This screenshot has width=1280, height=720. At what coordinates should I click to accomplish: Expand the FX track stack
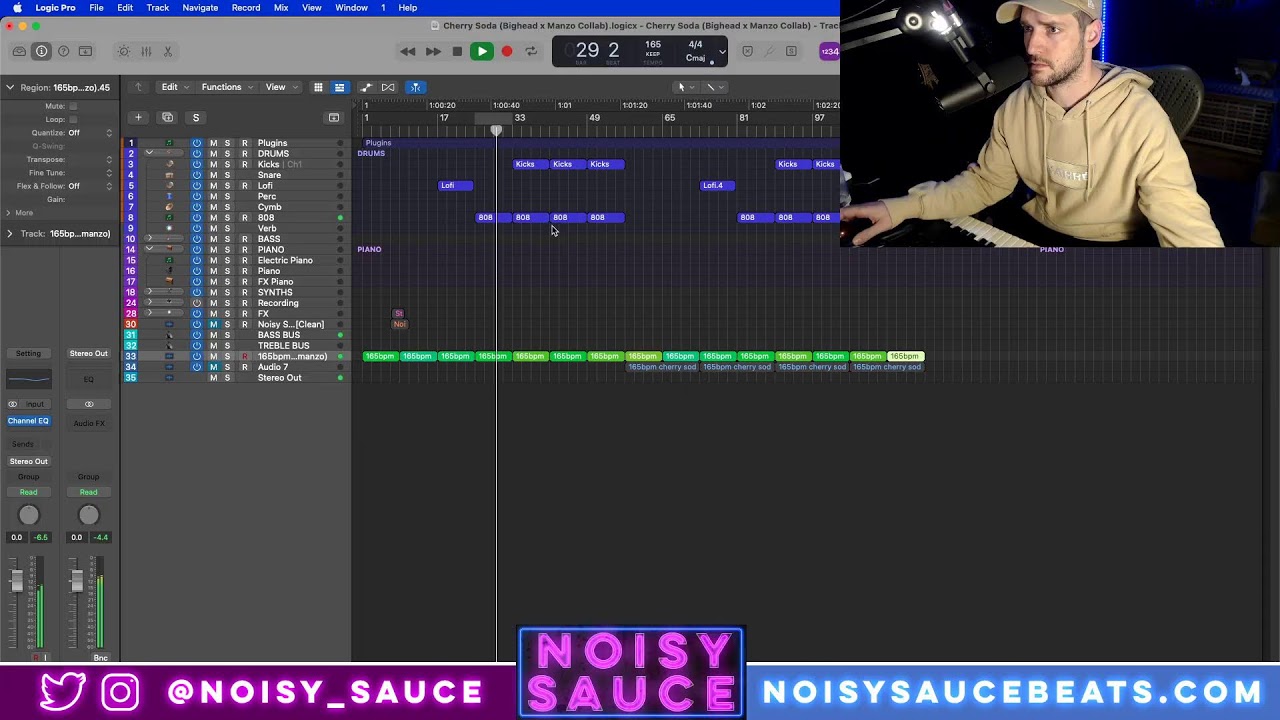[149, 313]
